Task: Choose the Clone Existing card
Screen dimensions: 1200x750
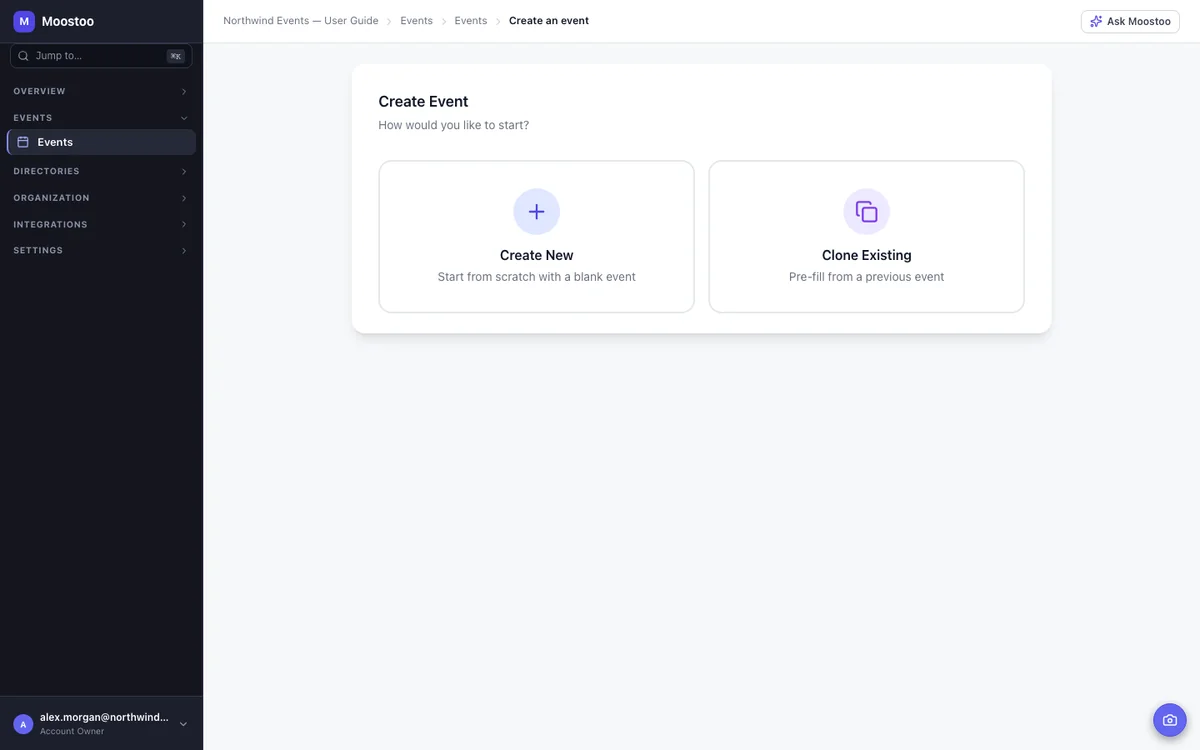Action: [x=867, y=237]
